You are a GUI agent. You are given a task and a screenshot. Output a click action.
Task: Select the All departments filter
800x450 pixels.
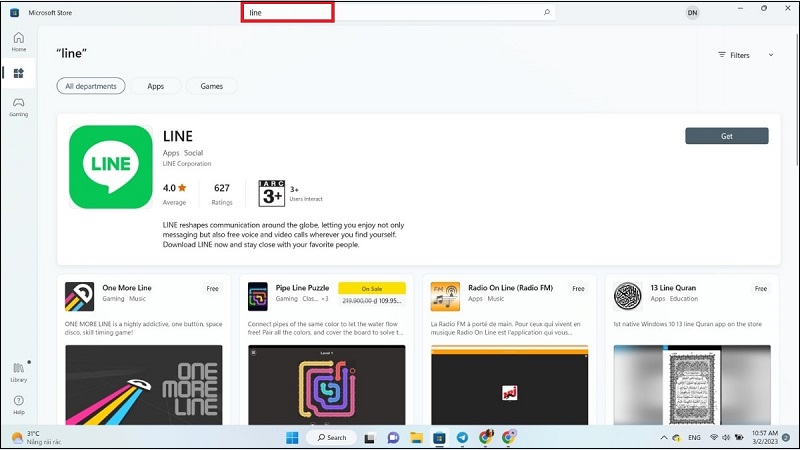[x=91, y=86]
